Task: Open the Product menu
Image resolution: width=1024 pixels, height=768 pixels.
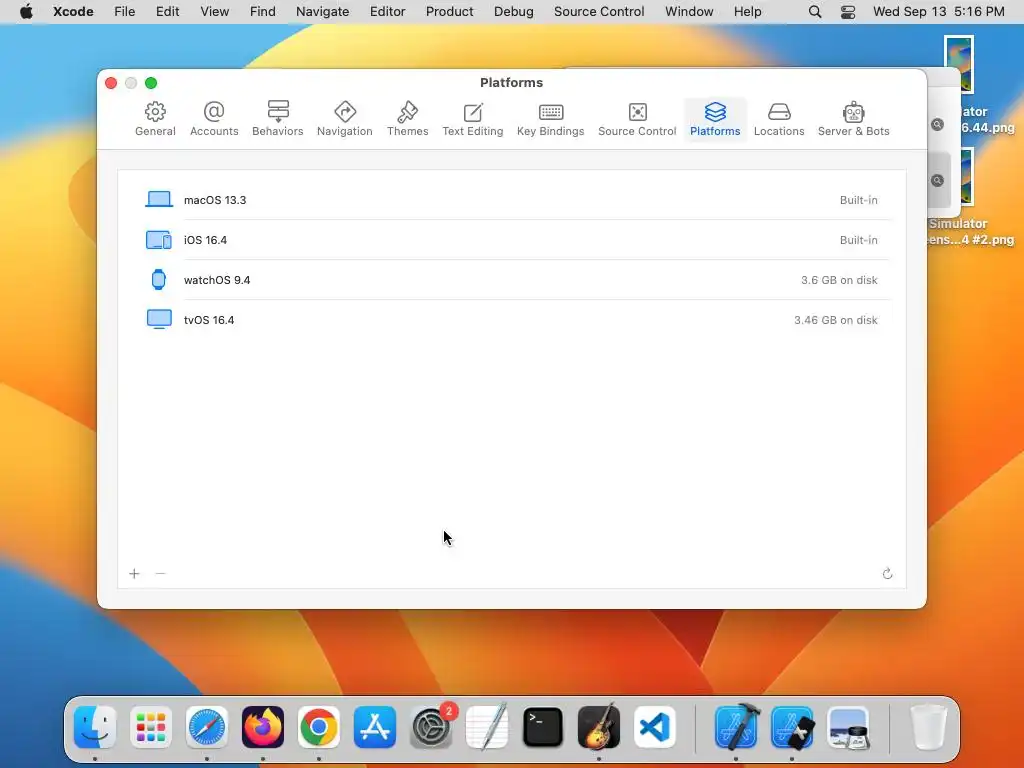Action: [x=449, y=12]
